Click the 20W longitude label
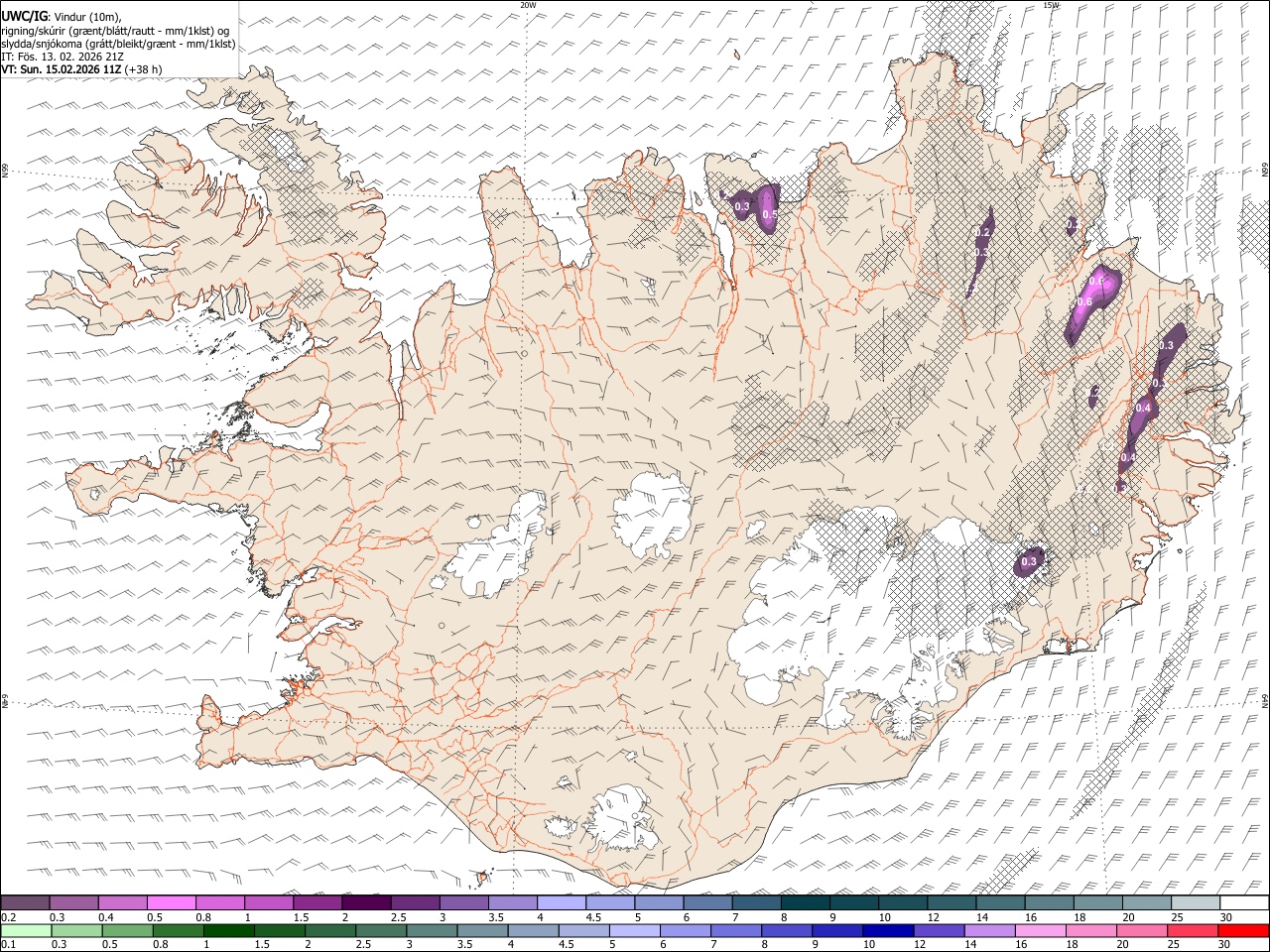Screen dimensions: 1270x952 [x=528, y=5]
